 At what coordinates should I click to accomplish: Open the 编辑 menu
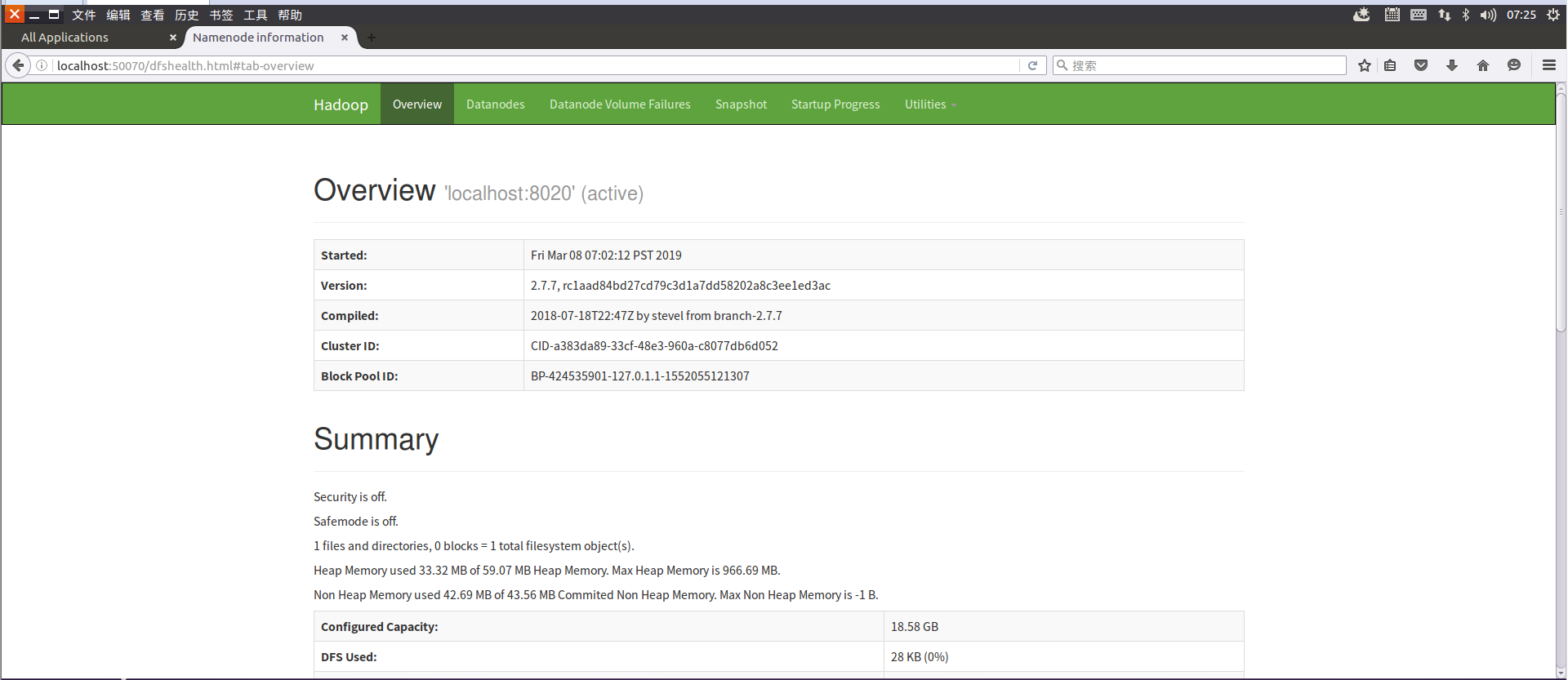[x=118, y=15]
